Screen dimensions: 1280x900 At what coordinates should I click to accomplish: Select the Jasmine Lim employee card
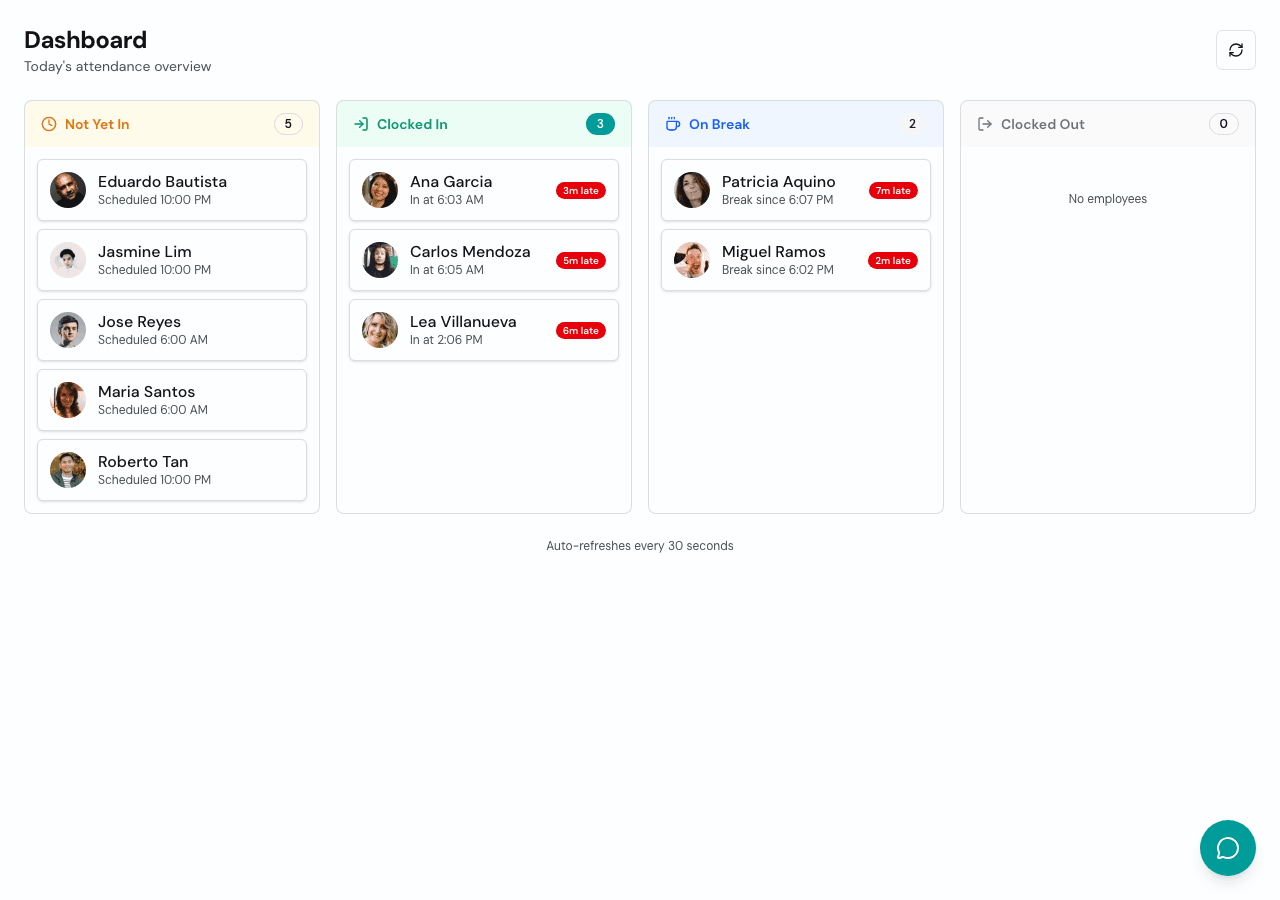pos(171,259)
